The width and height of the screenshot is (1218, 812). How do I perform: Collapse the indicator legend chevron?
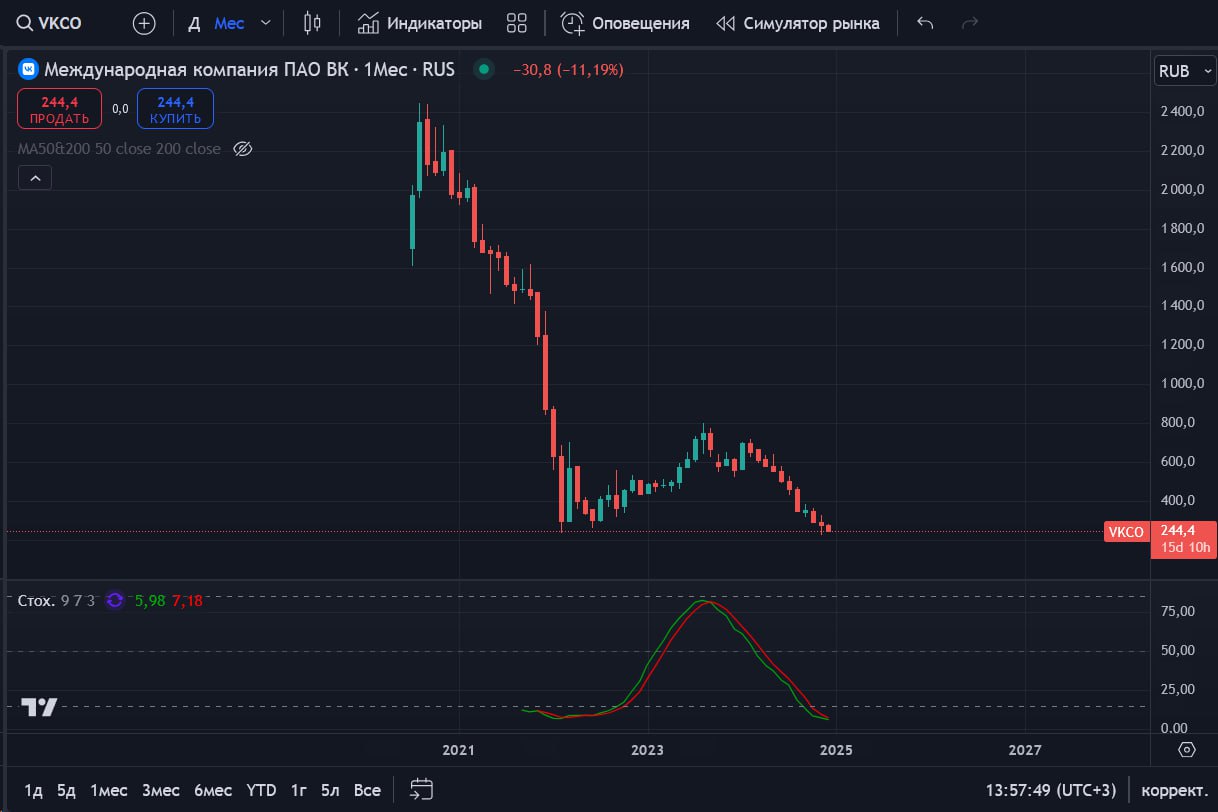(x=35, y=178)
